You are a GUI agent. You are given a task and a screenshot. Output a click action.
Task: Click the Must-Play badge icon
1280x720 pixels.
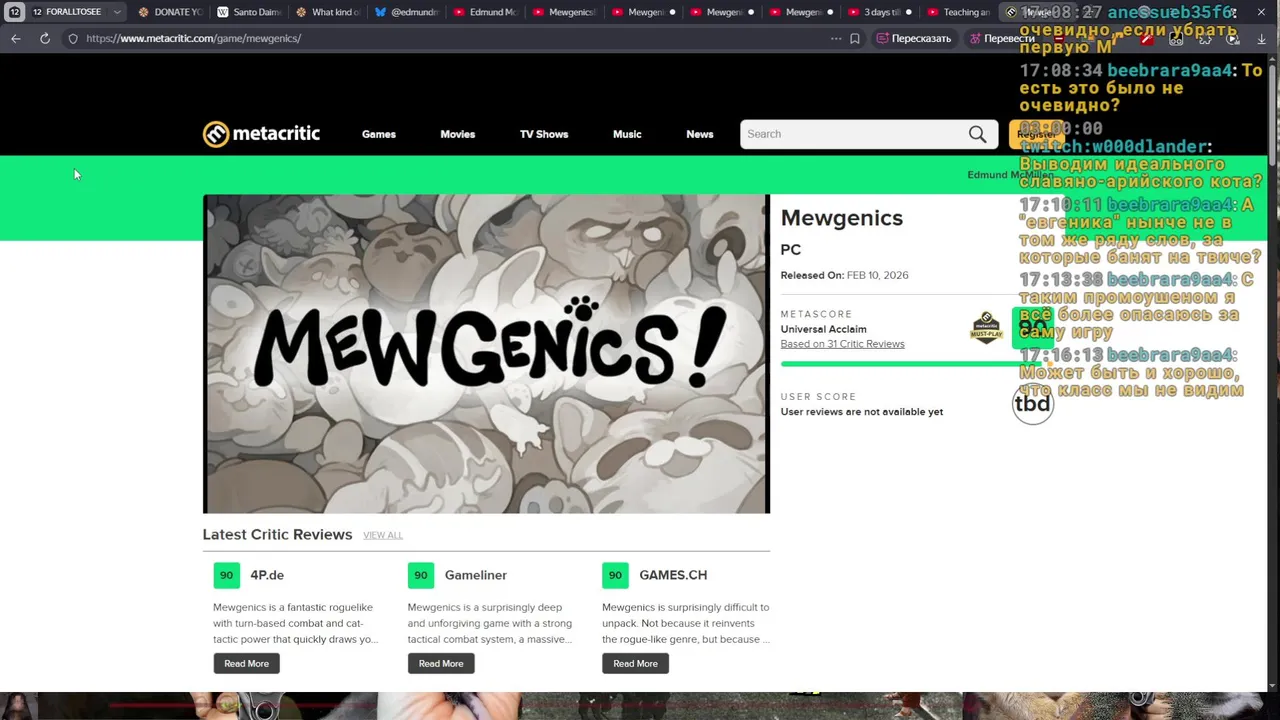(986, 327)
